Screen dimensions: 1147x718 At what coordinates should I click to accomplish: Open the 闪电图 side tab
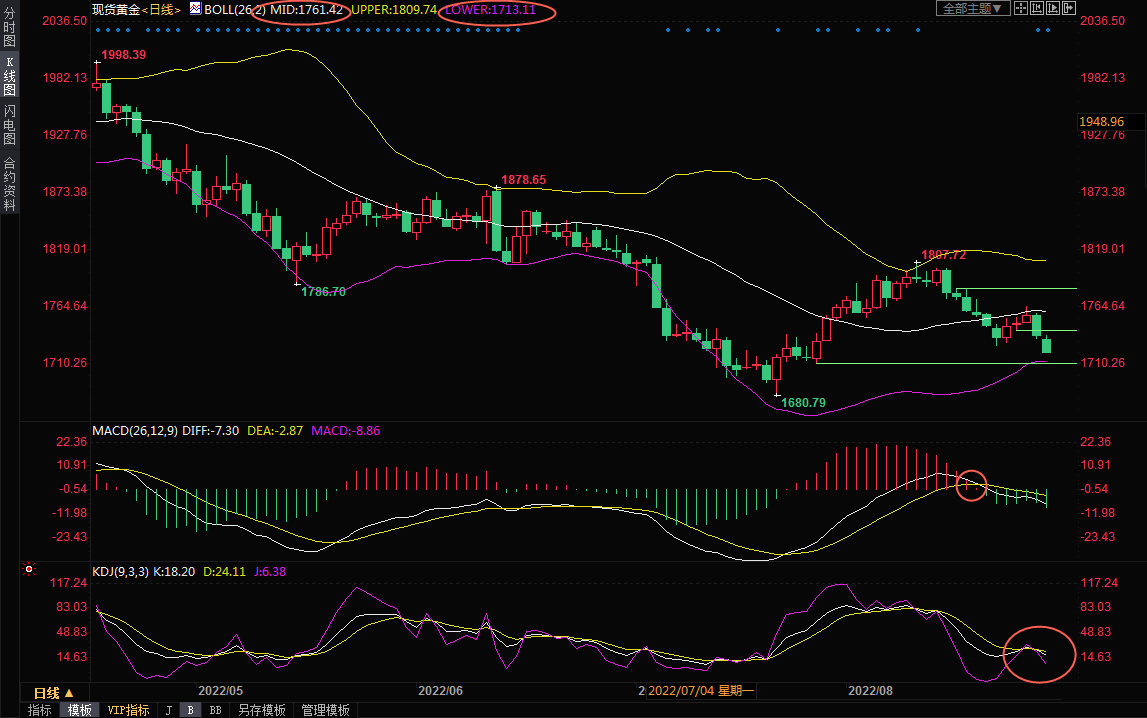coord(9,124)
